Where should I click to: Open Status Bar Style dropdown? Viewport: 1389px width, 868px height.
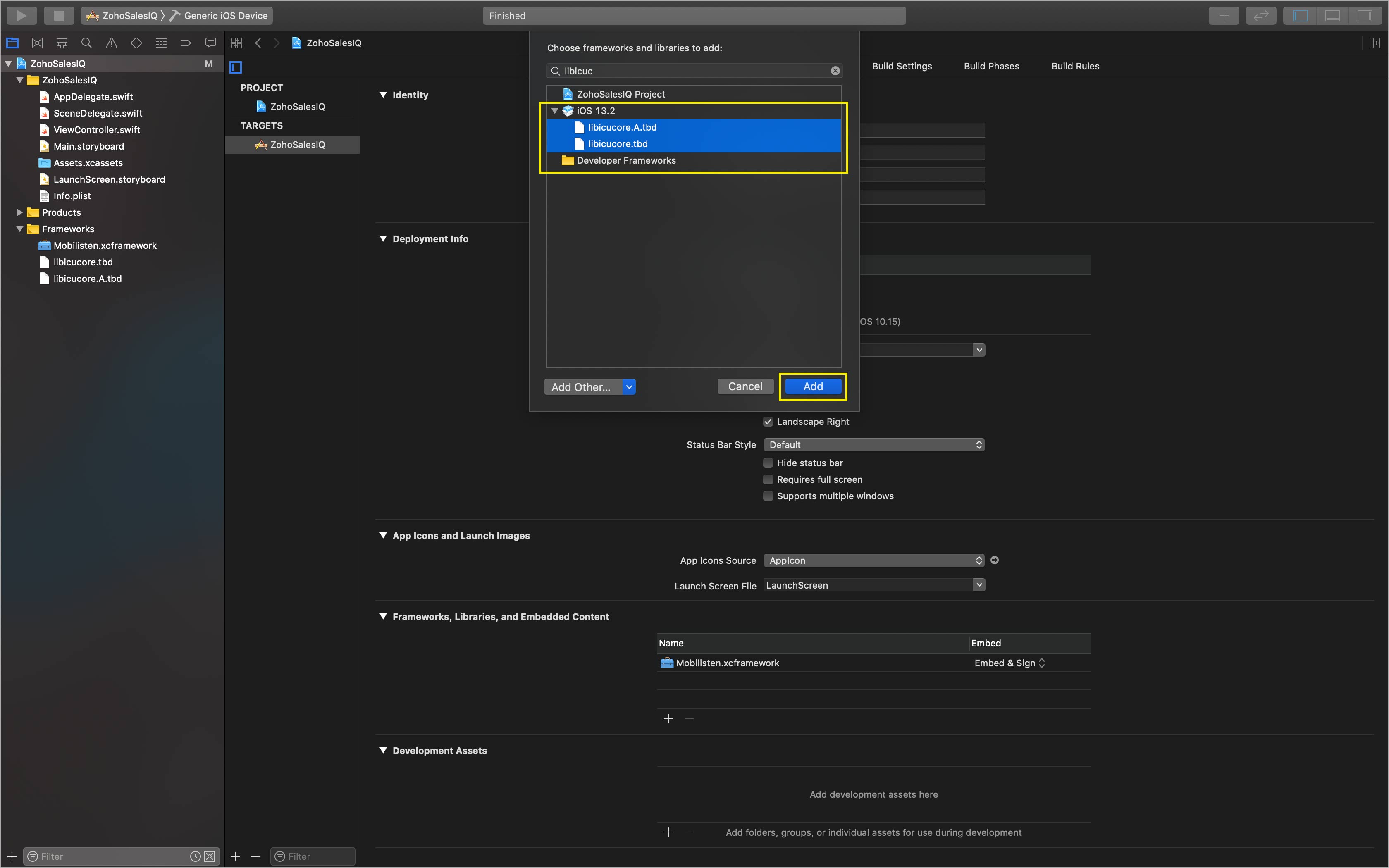click(874, 445)
